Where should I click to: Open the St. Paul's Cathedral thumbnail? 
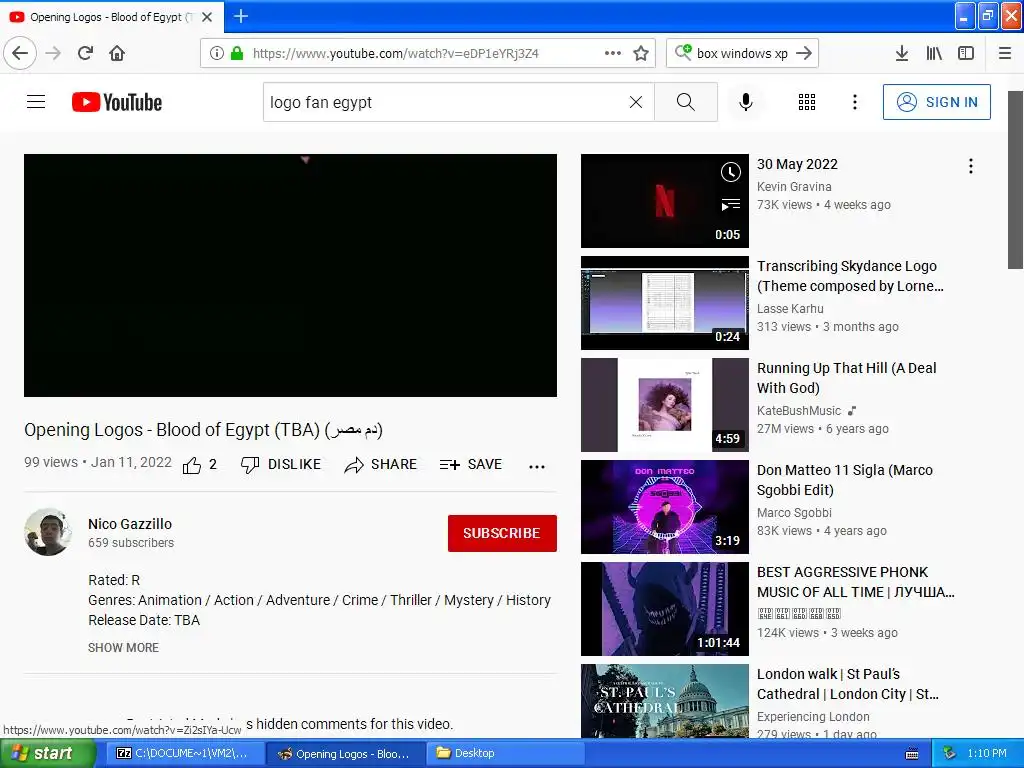665,701
